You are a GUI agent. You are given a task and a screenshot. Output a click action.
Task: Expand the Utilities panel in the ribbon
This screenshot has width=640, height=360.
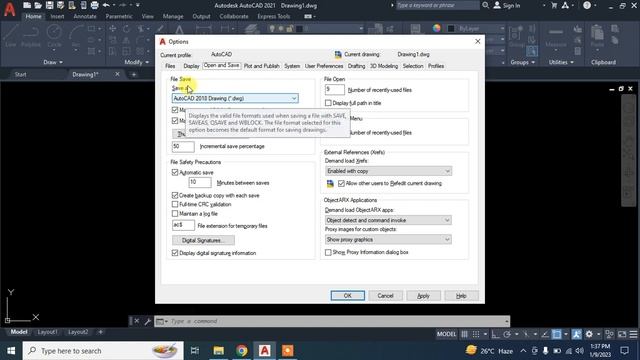click(561, 62)
